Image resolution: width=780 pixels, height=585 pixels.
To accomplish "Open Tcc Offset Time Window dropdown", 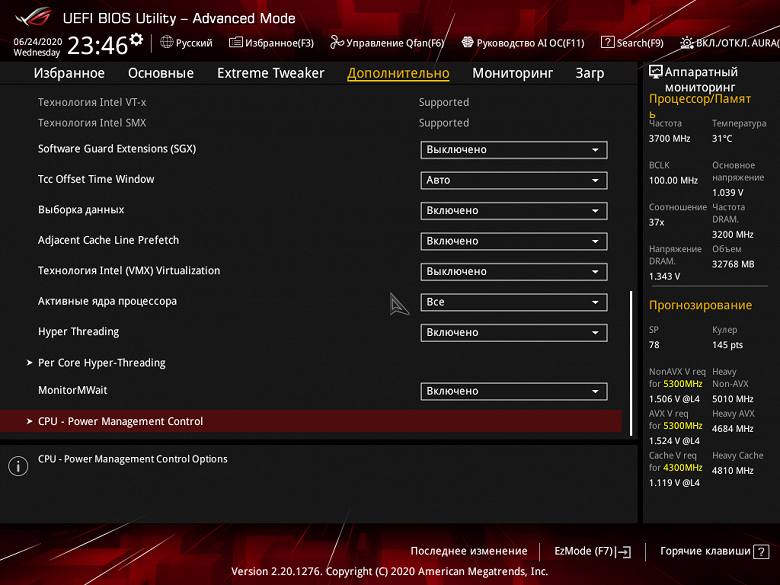I will click(x=514, y=180).
